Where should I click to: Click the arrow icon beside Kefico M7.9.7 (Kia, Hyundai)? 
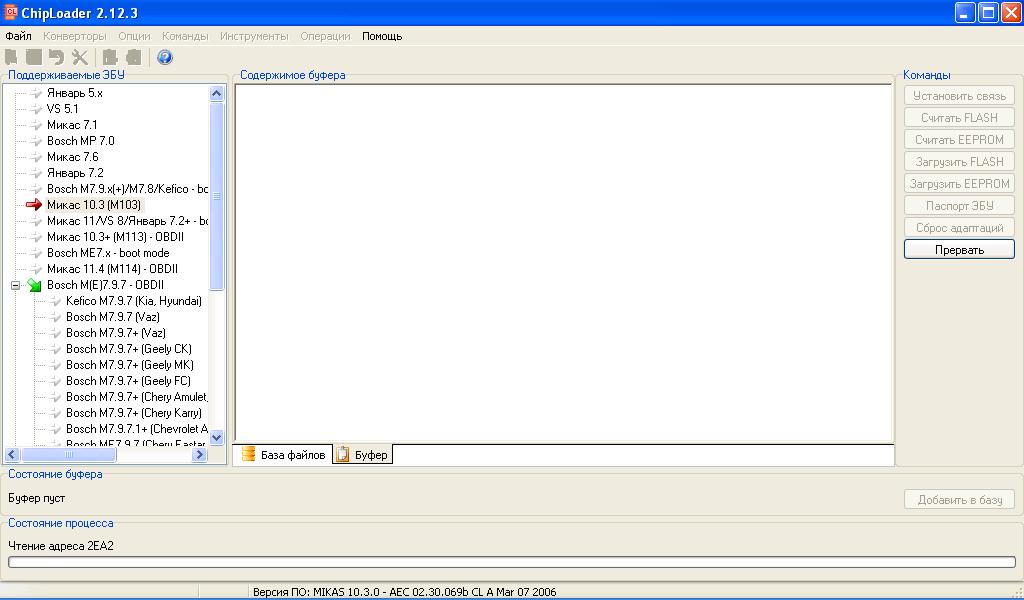[55, 301]
